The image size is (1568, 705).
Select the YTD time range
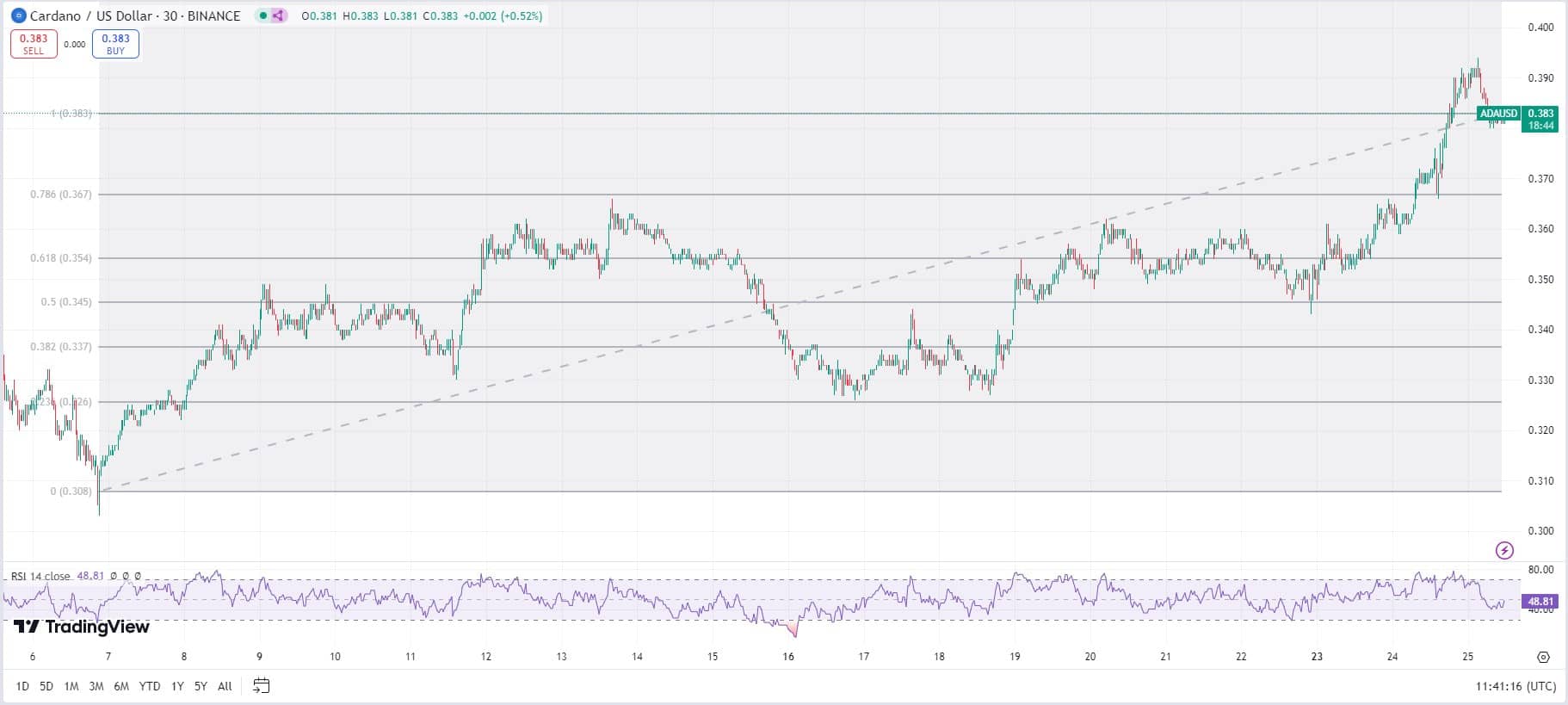(x=150, y=686)
